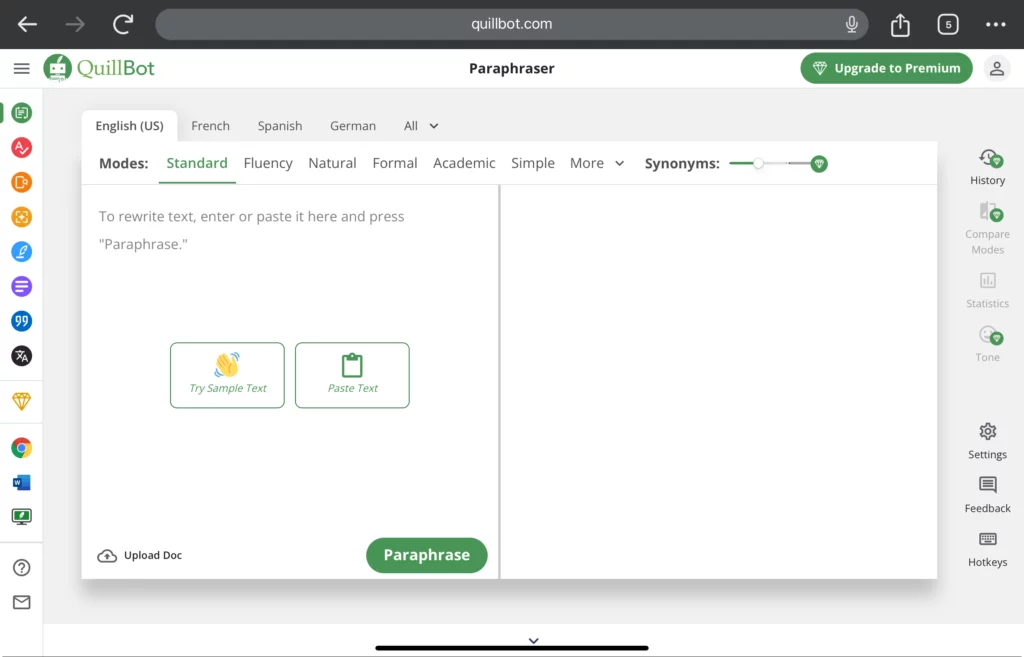This screenshot has width=1024, height=657.
Task: Open paraphraser Settings gear
Action: (987, 441)
